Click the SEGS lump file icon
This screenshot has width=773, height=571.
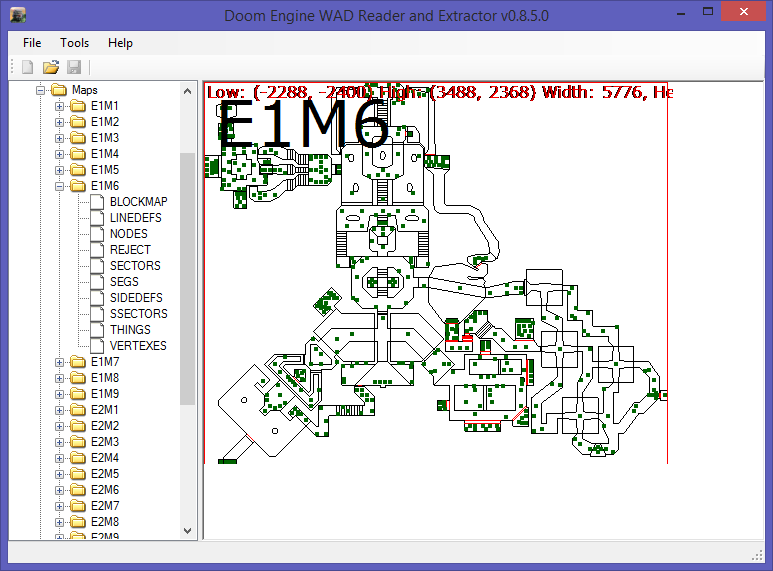click(x=97, y=282)
